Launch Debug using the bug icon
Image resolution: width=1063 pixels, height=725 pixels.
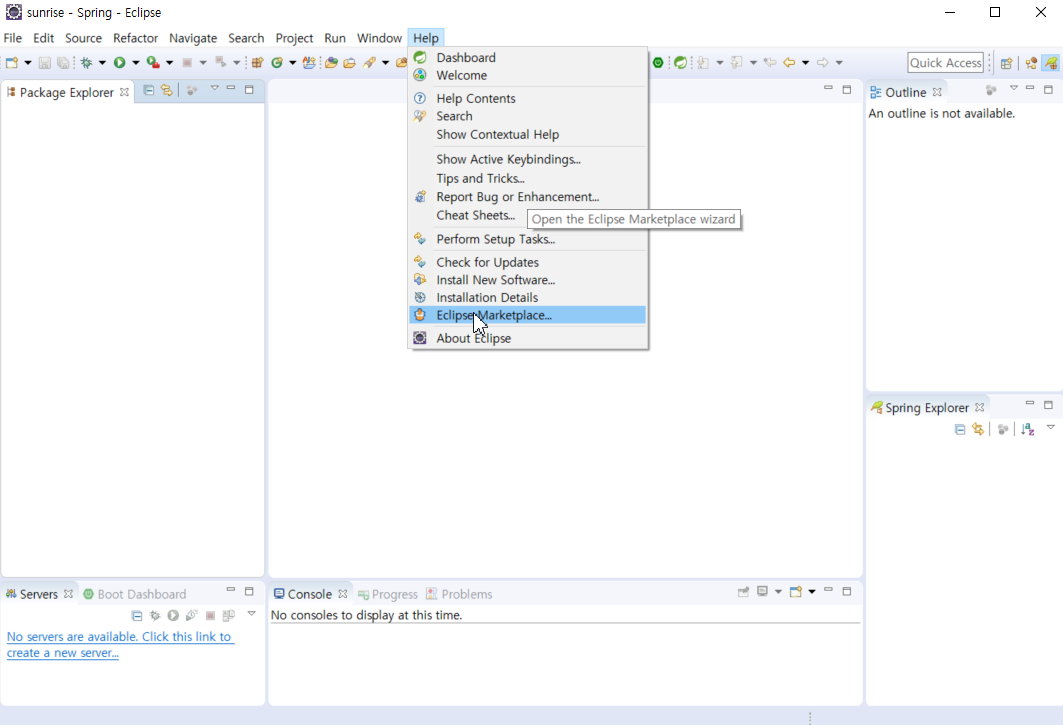pos(86,62)
